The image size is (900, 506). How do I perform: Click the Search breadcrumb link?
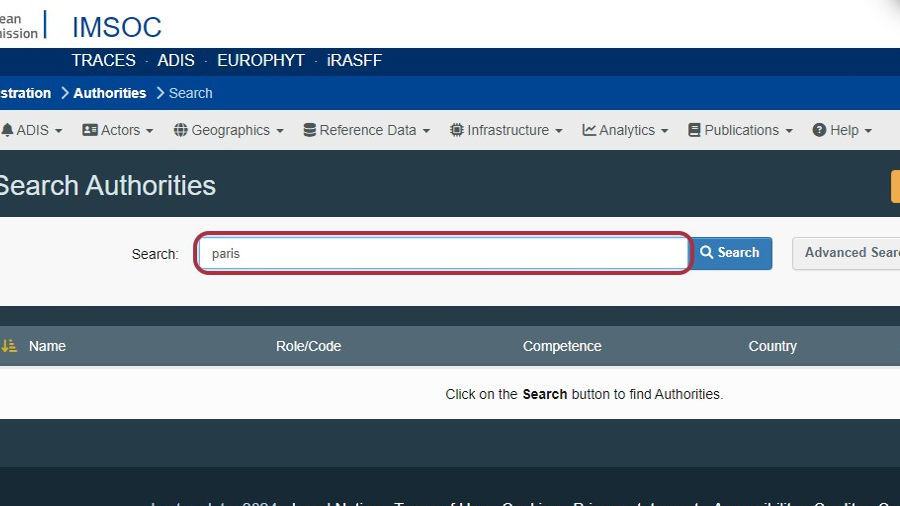pos(191,93)
